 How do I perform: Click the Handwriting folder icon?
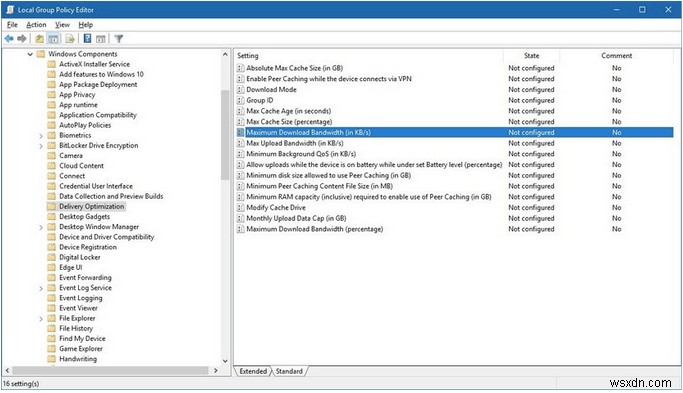[51, 359]
